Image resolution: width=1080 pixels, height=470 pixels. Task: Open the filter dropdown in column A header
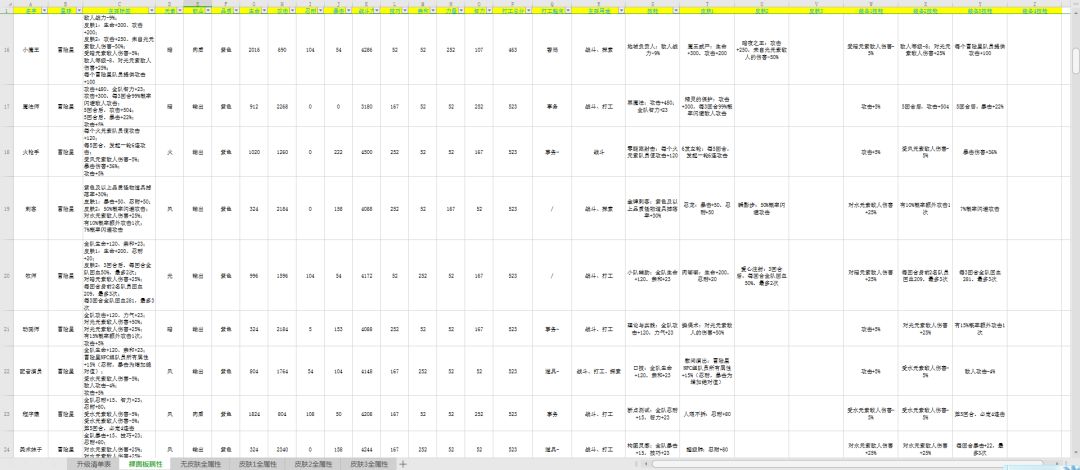(43, 12)
